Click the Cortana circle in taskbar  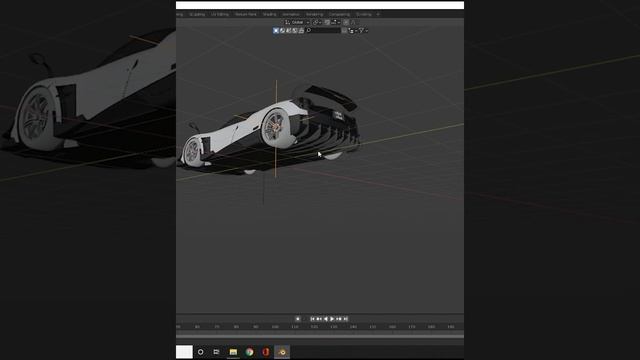[x=200, y=352]
